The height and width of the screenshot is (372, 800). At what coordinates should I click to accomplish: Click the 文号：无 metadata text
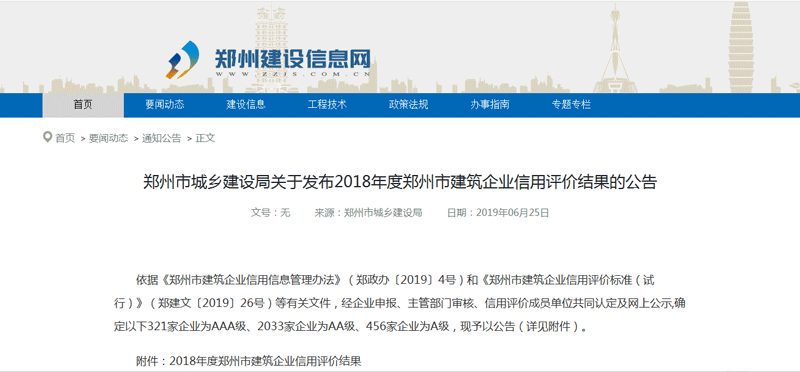[270, 213]
